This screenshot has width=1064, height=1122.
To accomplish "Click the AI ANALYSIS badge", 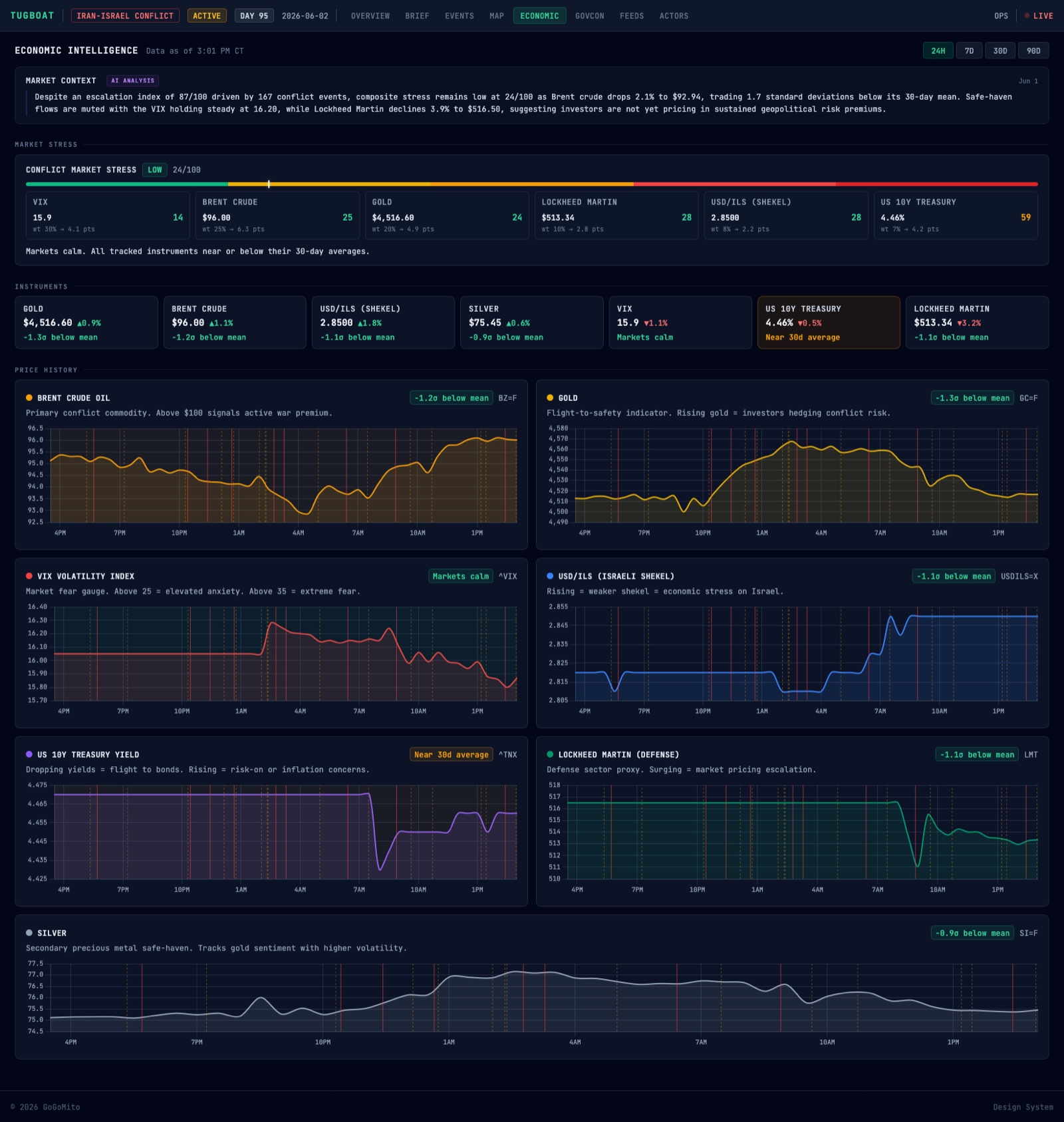I will [x=132, y=80].
